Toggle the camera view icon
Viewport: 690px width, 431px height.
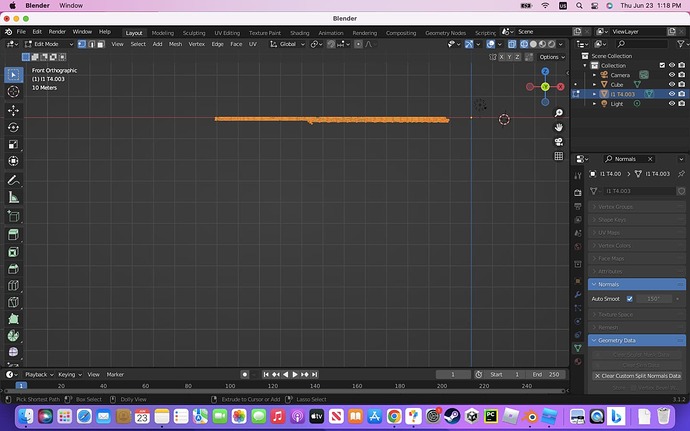point(559,141)
